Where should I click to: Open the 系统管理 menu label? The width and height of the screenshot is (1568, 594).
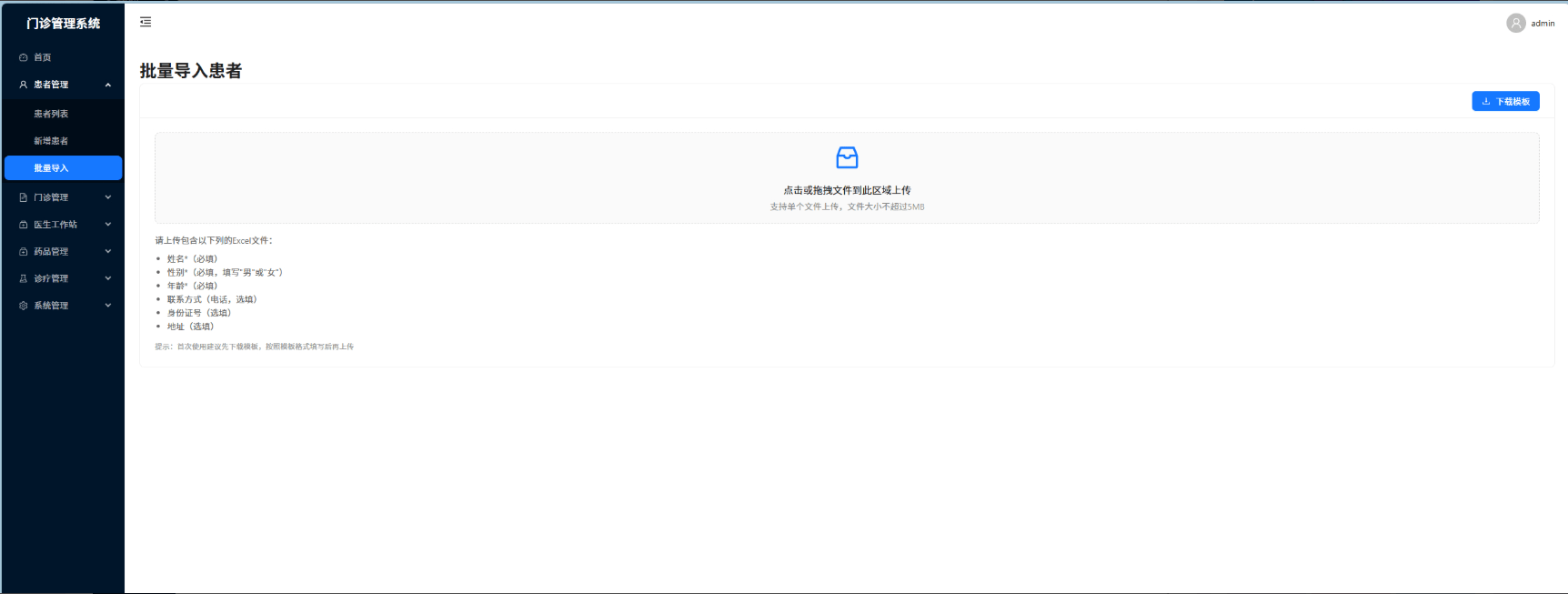coord(51,306)
